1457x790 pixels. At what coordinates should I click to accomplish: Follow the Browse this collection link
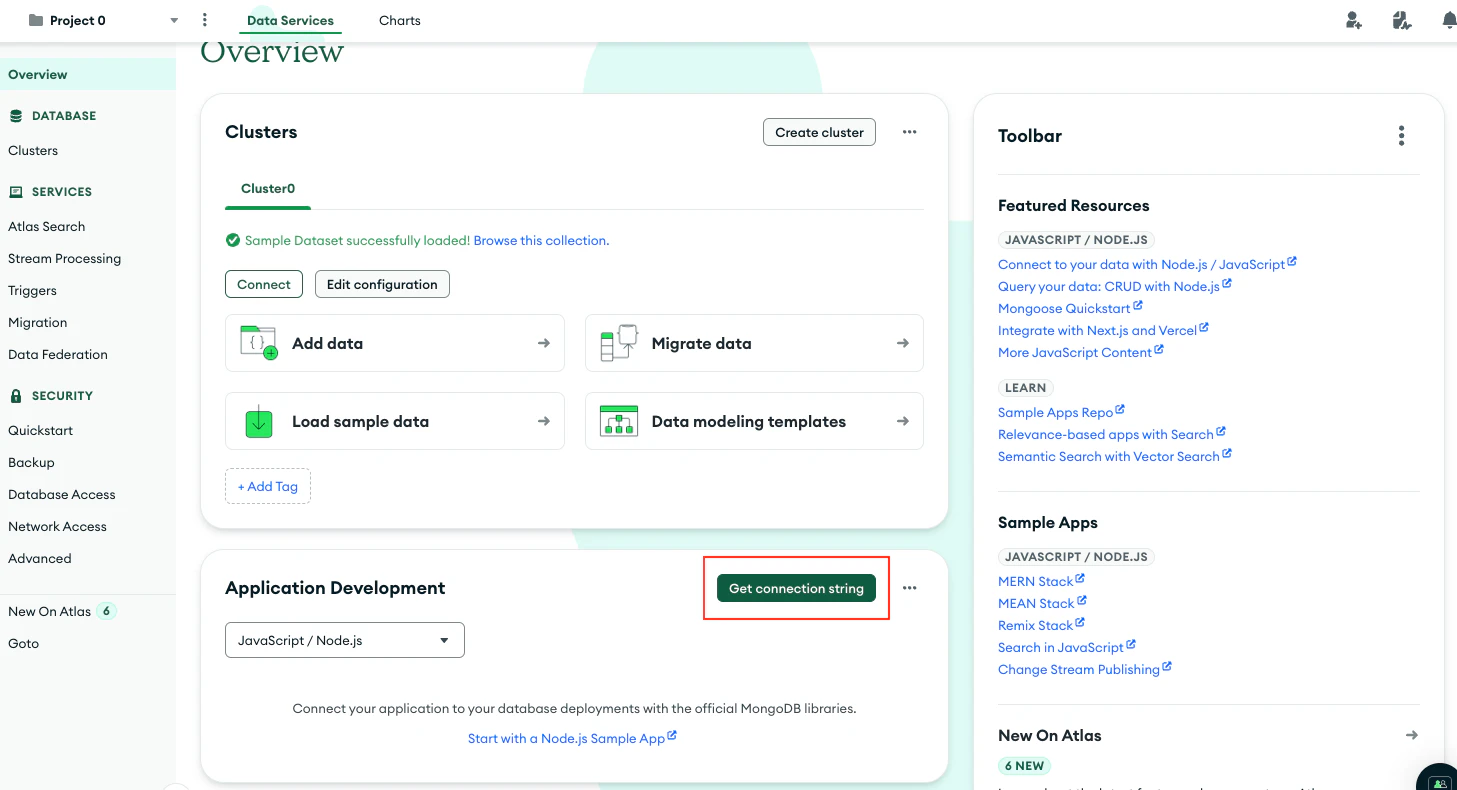click(x=541, y=240)
